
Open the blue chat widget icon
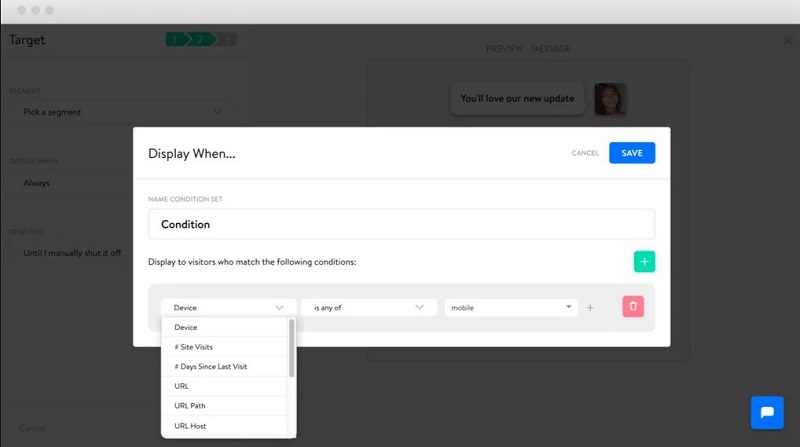click(767, 412)
